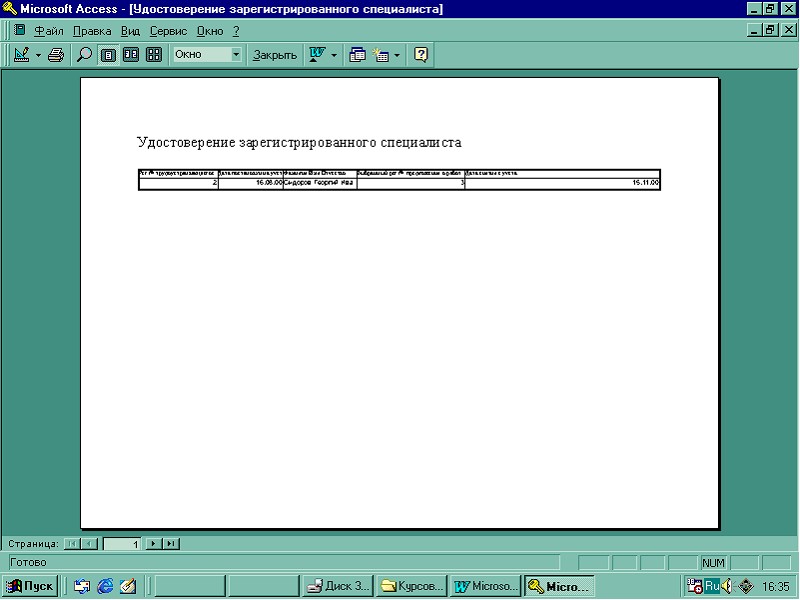Screen dimensions: 800x600
Task: Click the cell with name Сидоров Георгий
Action: (x=320, y=183)
